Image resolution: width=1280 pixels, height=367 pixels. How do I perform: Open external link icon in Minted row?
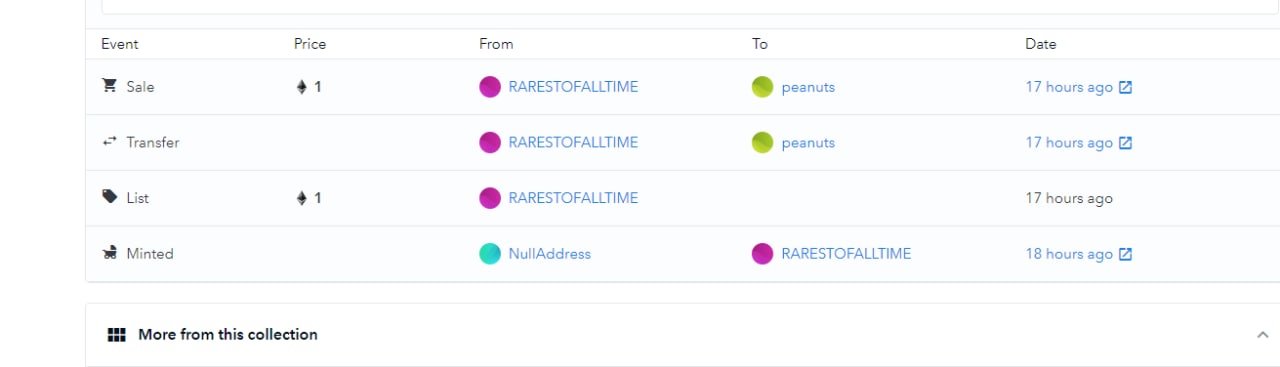(x=1125, y=254)
